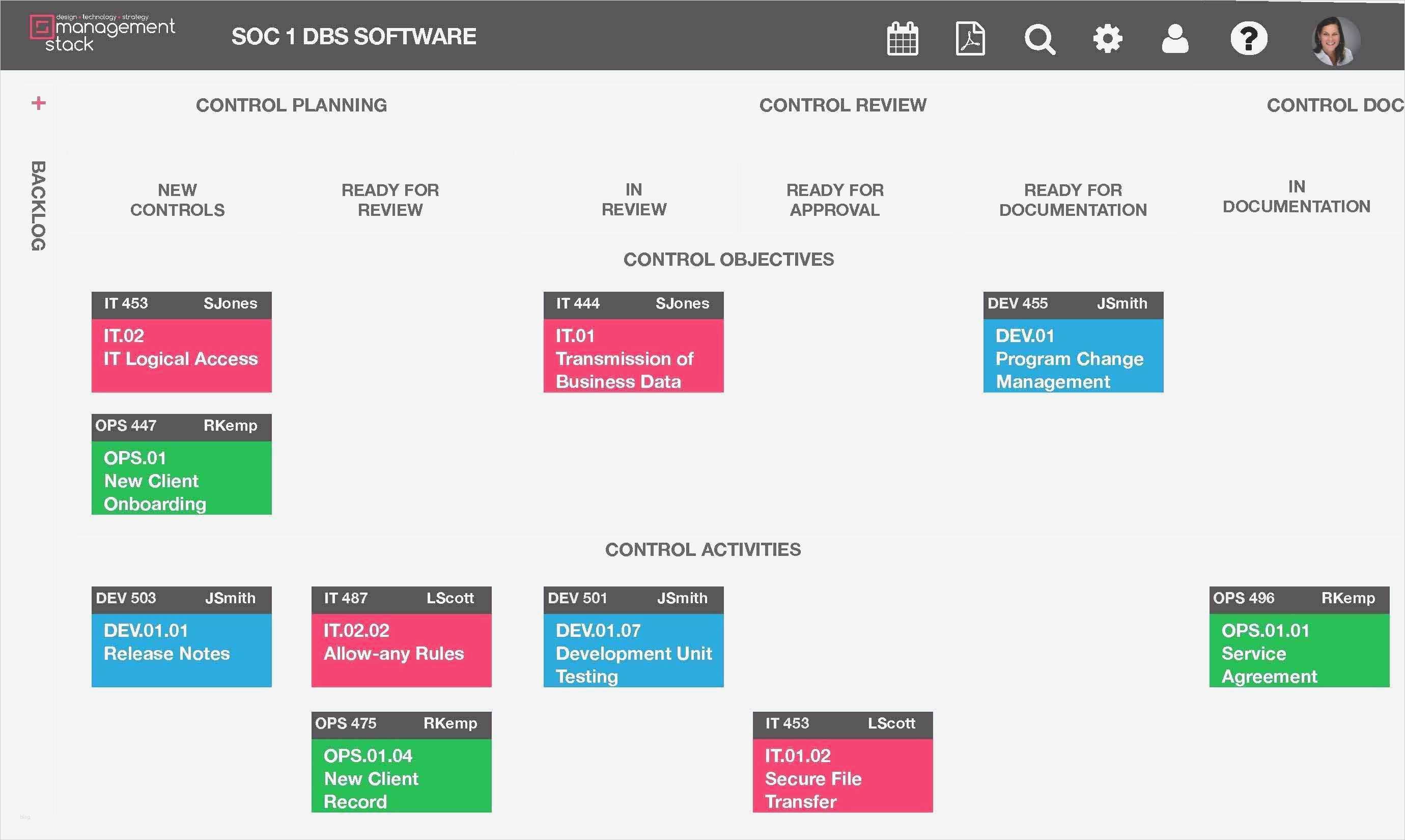Viewport: 1405px width, 840px height.
Task: Select the Ready for Approval column header
Action: coord(835,200)
